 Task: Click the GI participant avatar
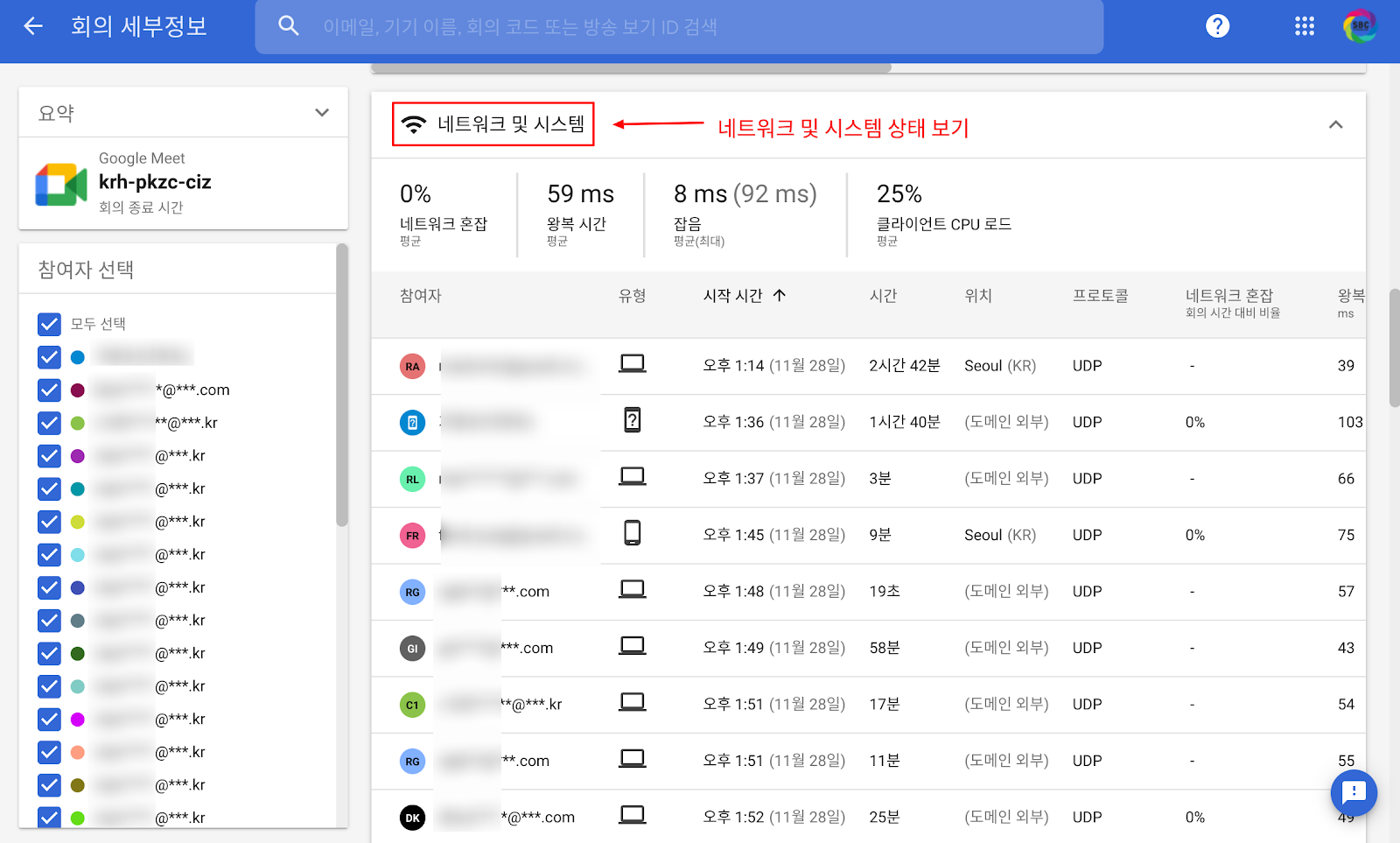point(412,649)
